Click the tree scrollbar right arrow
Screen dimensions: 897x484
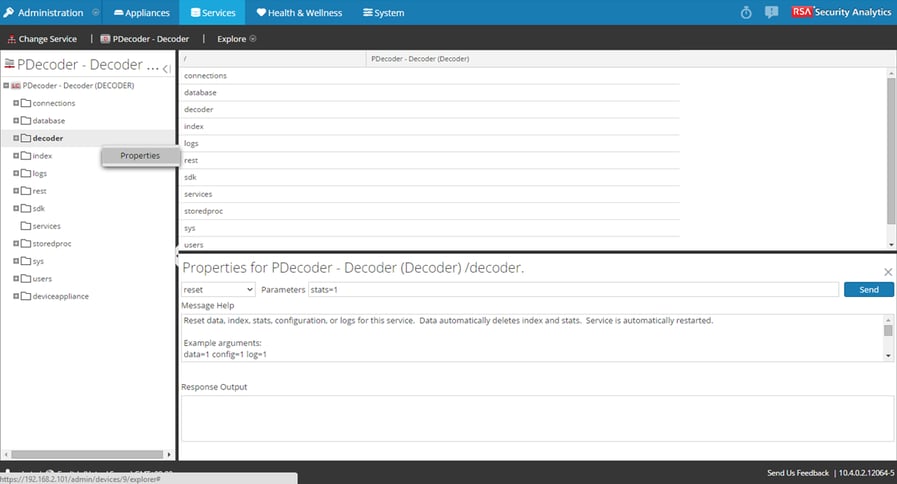169,454
